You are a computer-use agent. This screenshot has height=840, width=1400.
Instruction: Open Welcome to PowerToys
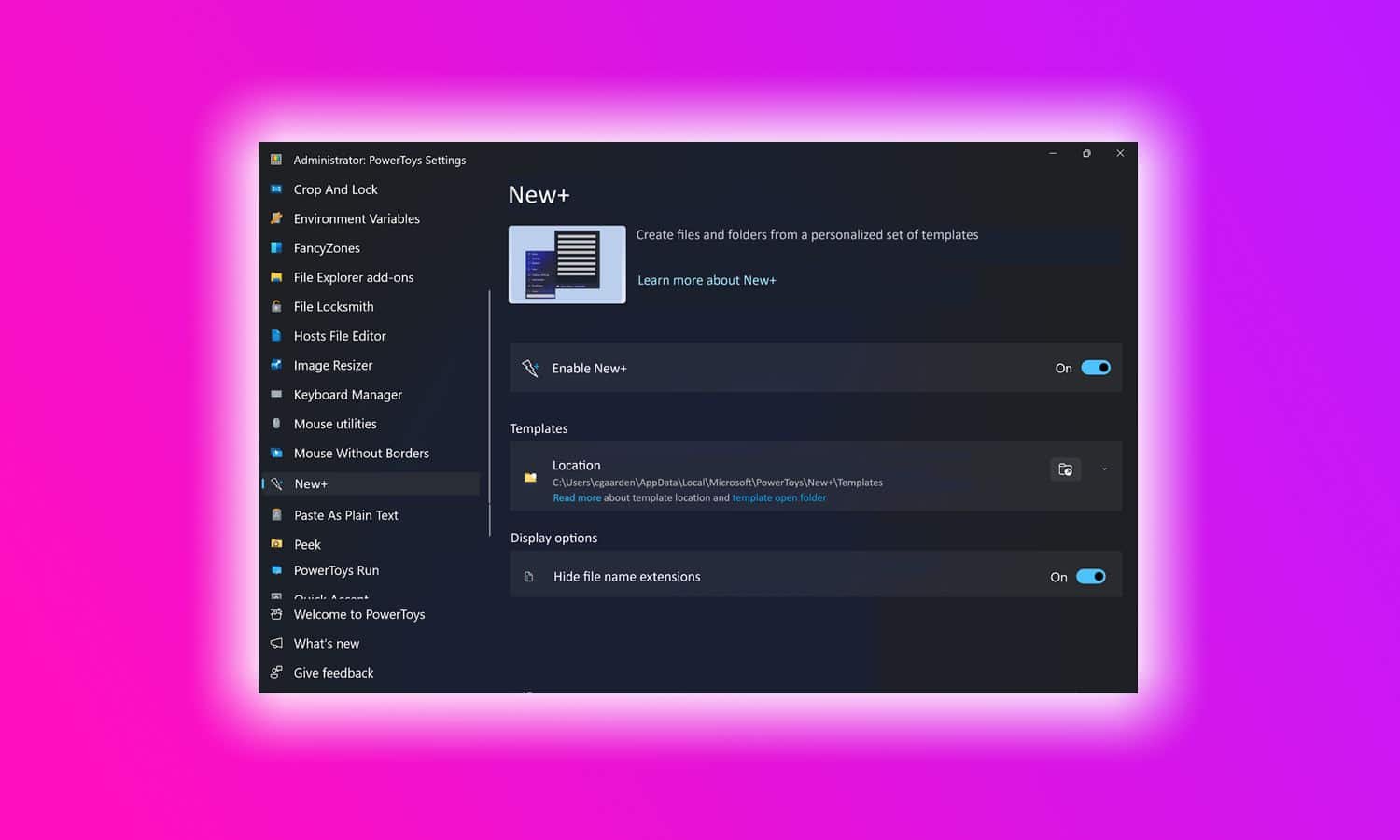[x=359, y=614]
